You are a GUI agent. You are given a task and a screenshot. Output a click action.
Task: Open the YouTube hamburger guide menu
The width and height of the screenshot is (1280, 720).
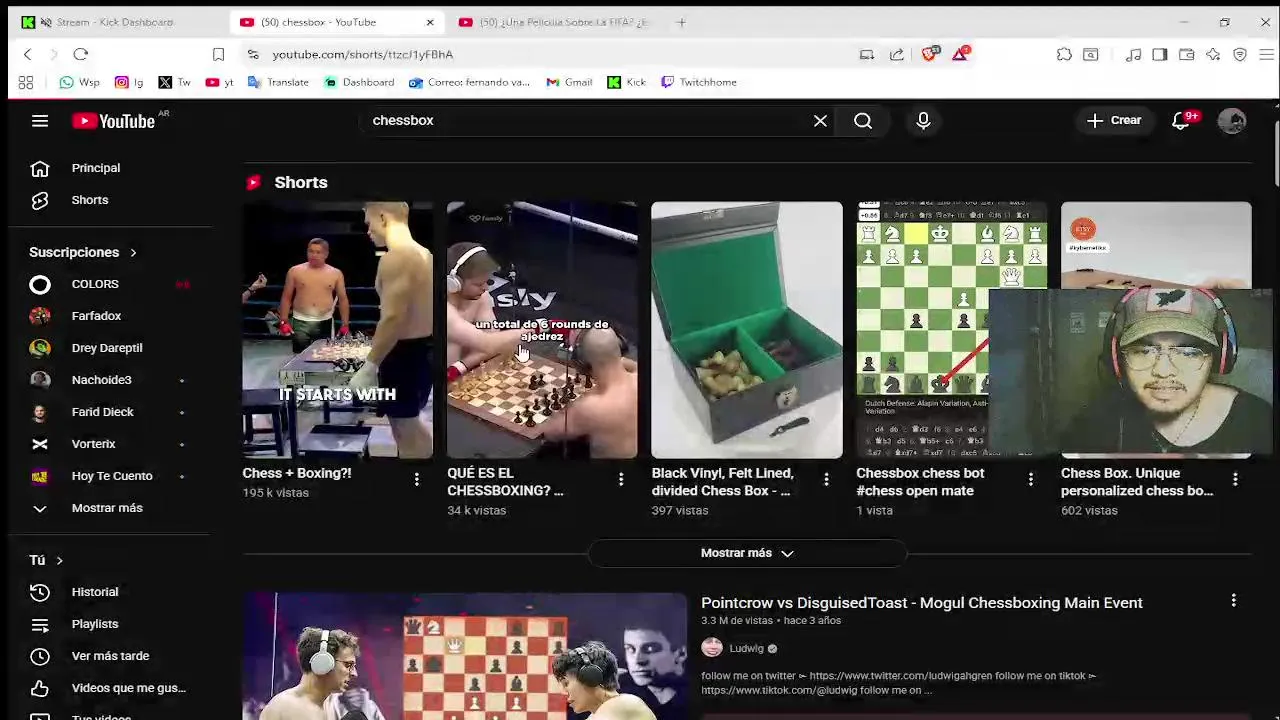point(40,121)
